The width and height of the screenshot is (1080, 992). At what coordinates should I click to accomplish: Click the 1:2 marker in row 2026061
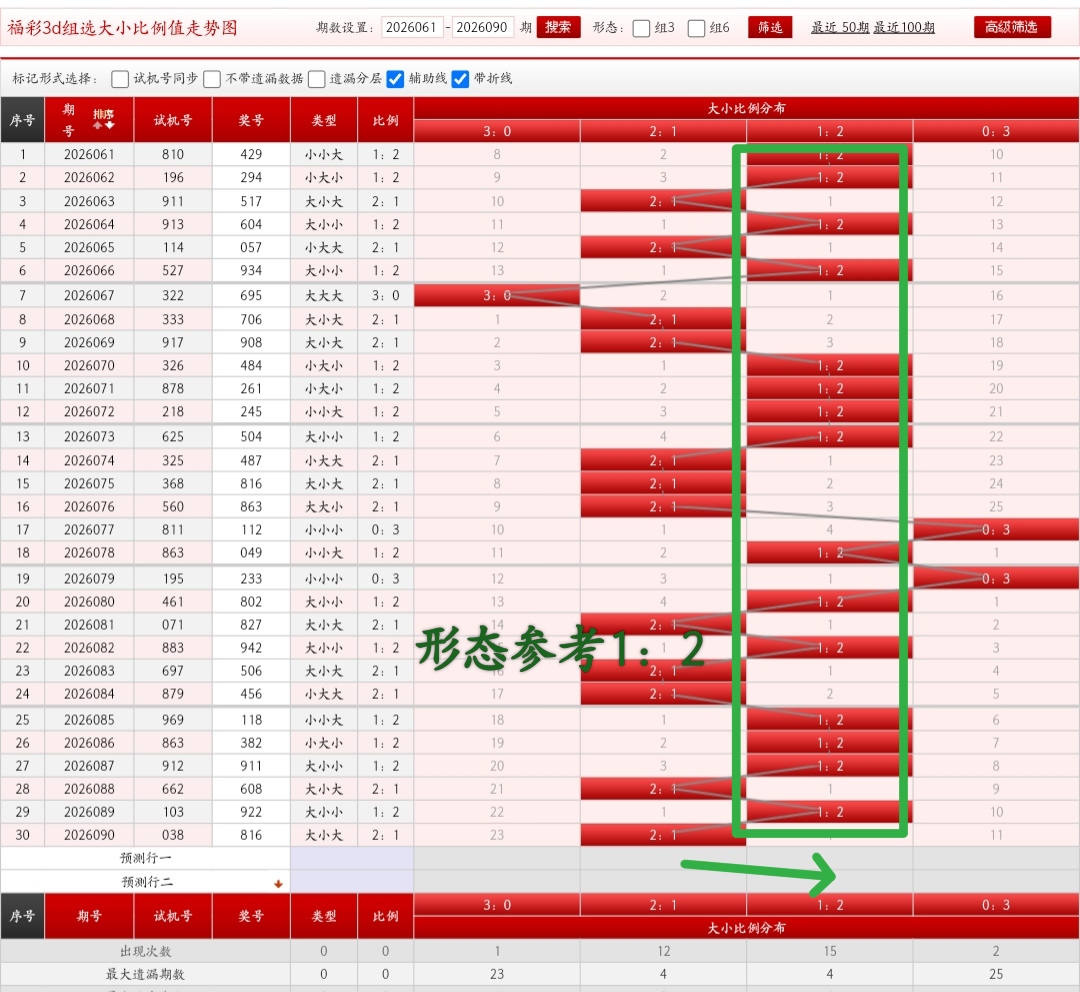point(829,155)
